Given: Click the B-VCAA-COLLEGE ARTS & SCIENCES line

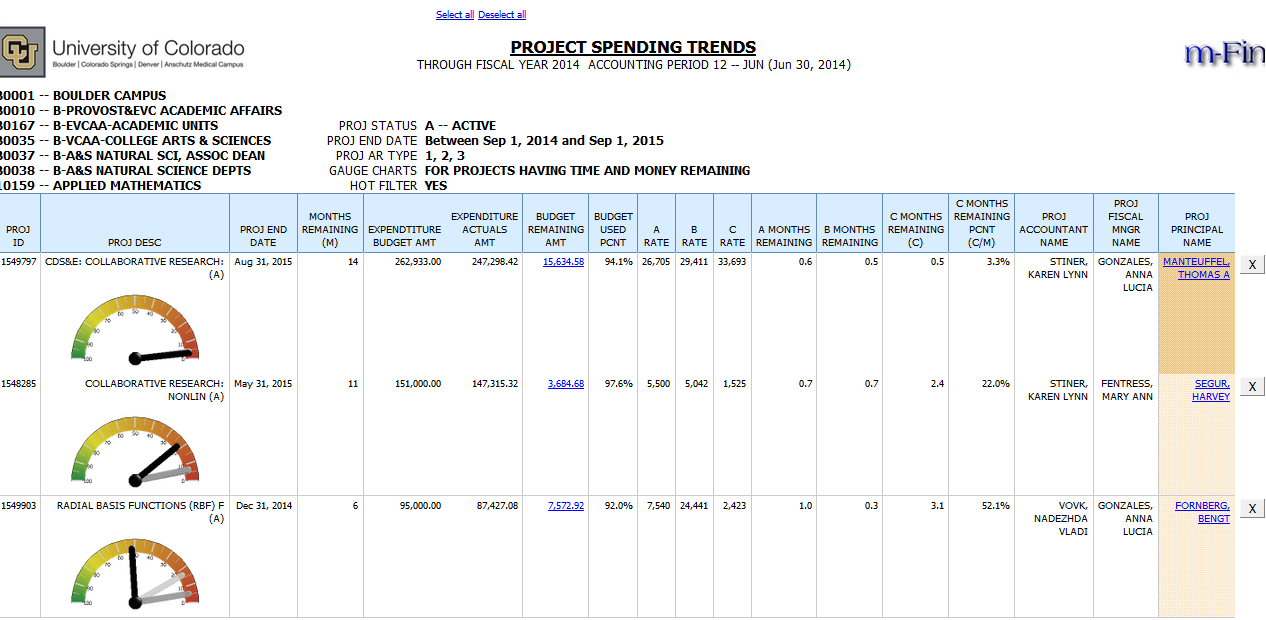Looking at the screenshot, I should [x=135, y=141].
